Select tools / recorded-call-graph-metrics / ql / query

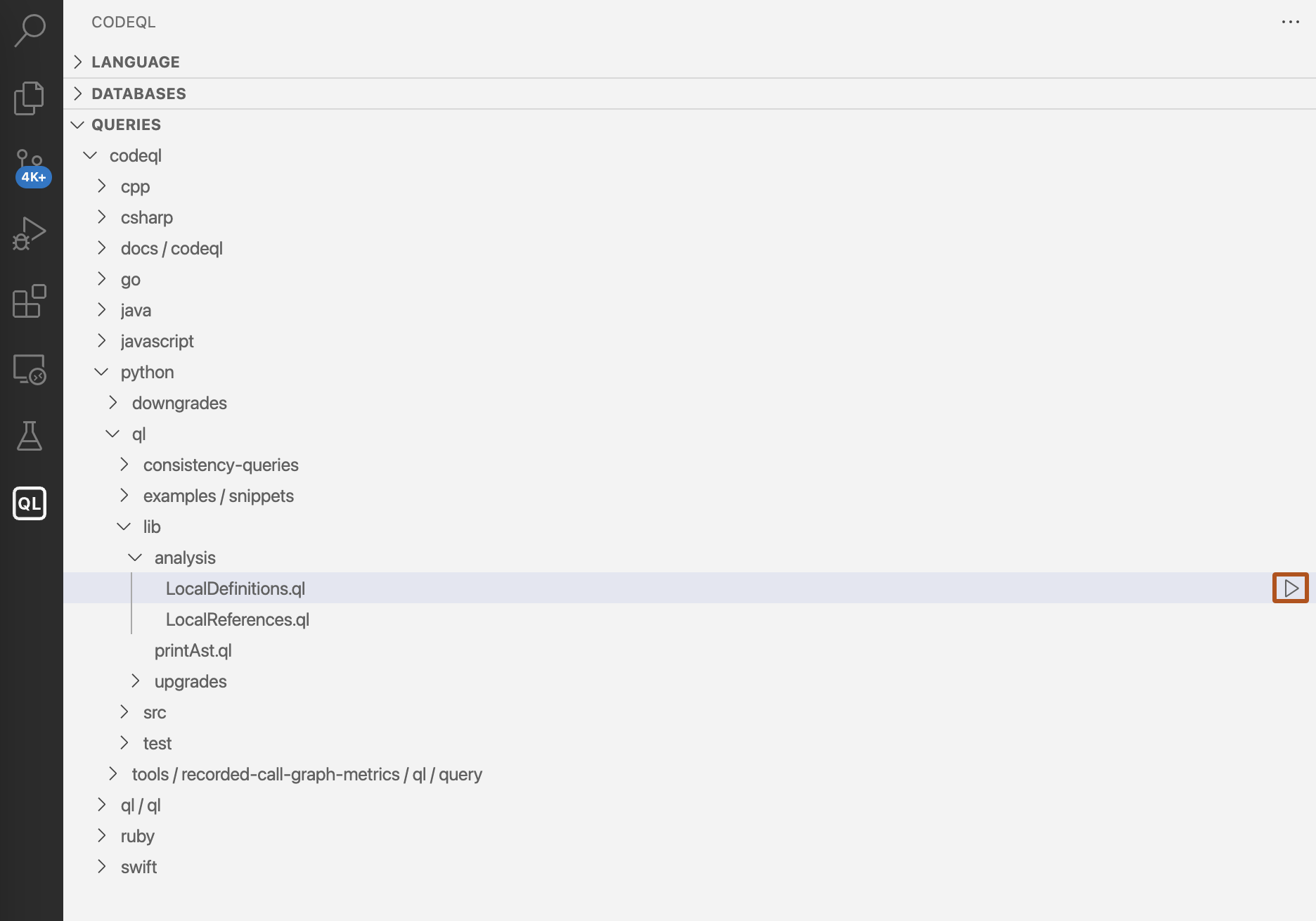coord(307,774)
